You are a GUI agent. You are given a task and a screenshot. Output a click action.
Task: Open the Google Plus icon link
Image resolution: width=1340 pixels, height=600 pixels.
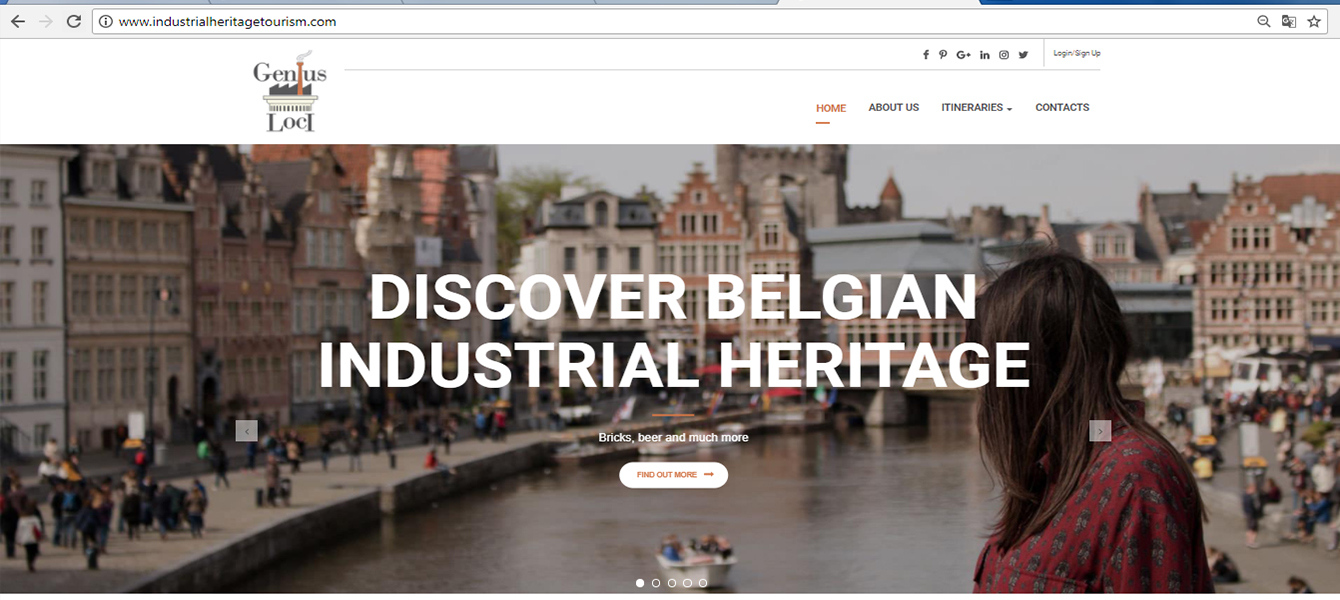coord(963,55)
